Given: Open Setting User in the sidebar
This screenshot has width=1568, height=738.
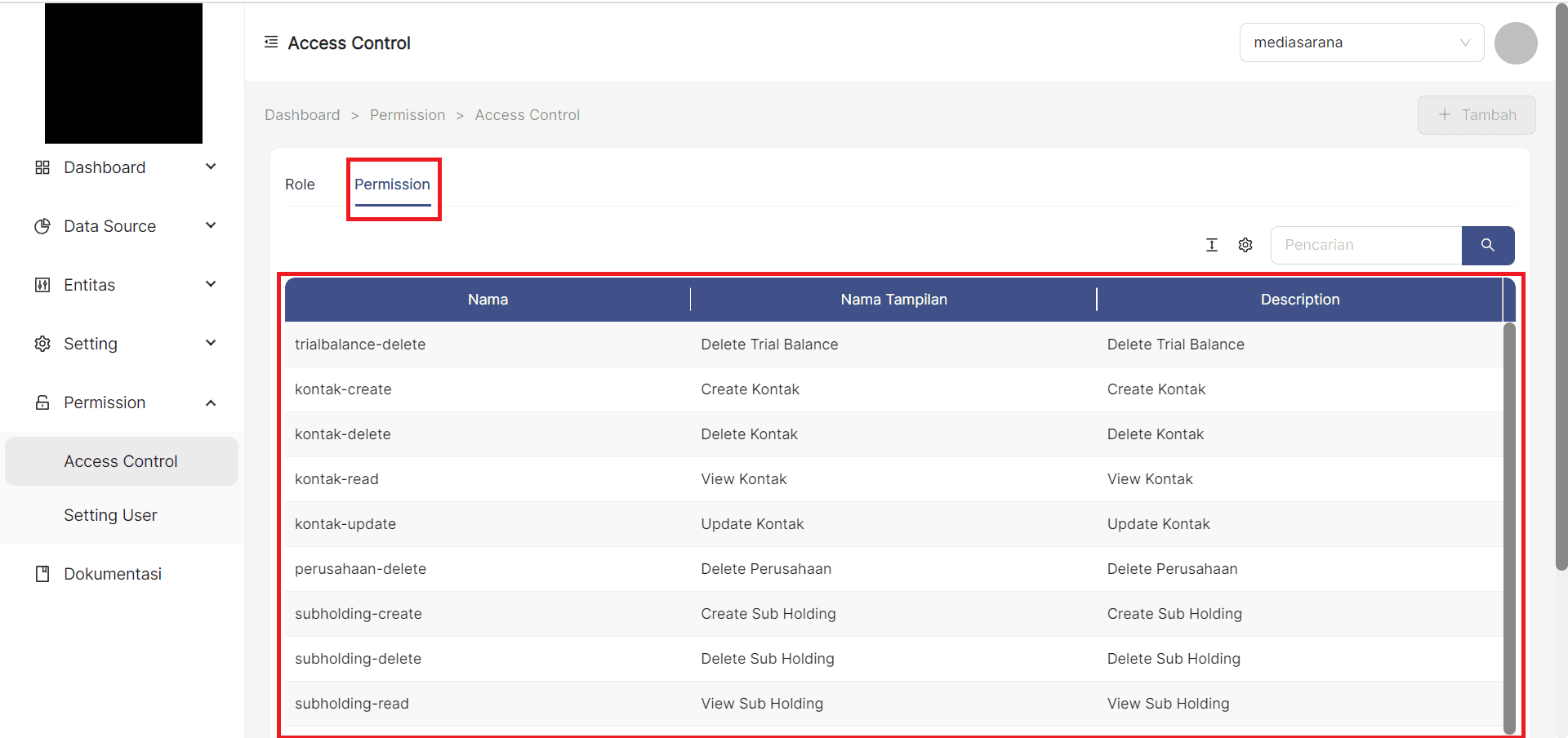Looking at the screenshot, I should tap(110, 515).
